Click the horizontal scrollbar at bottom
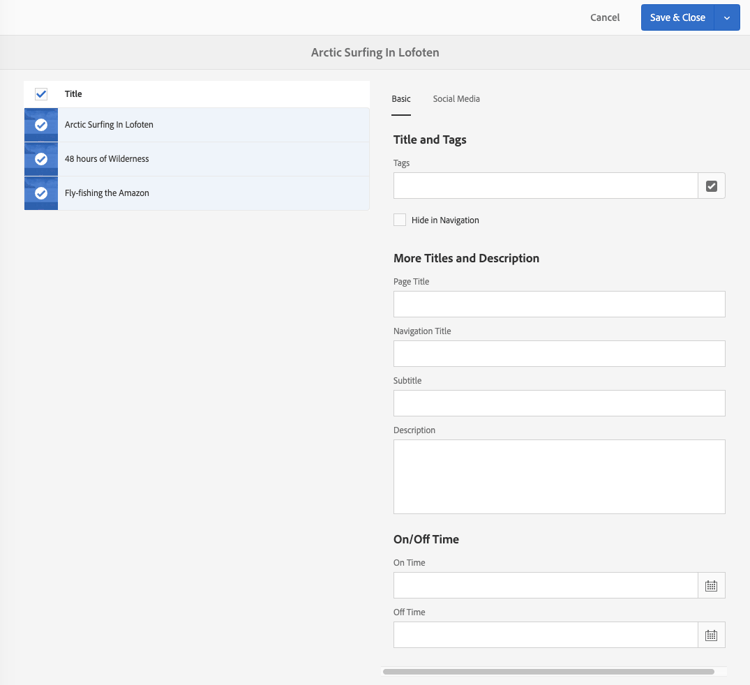The height and width of the screenshot is (685, 750). pos(548,672)
